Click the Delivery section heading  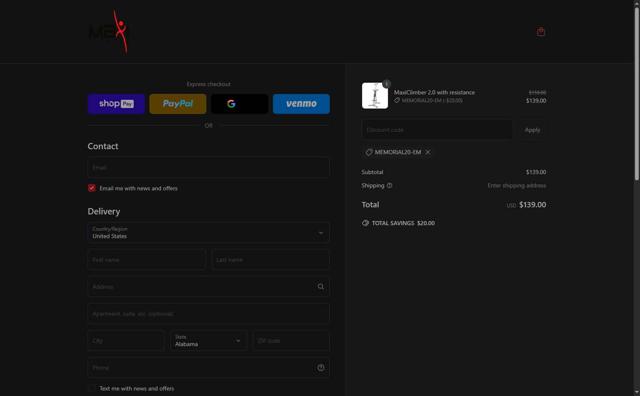coord(104,211)
